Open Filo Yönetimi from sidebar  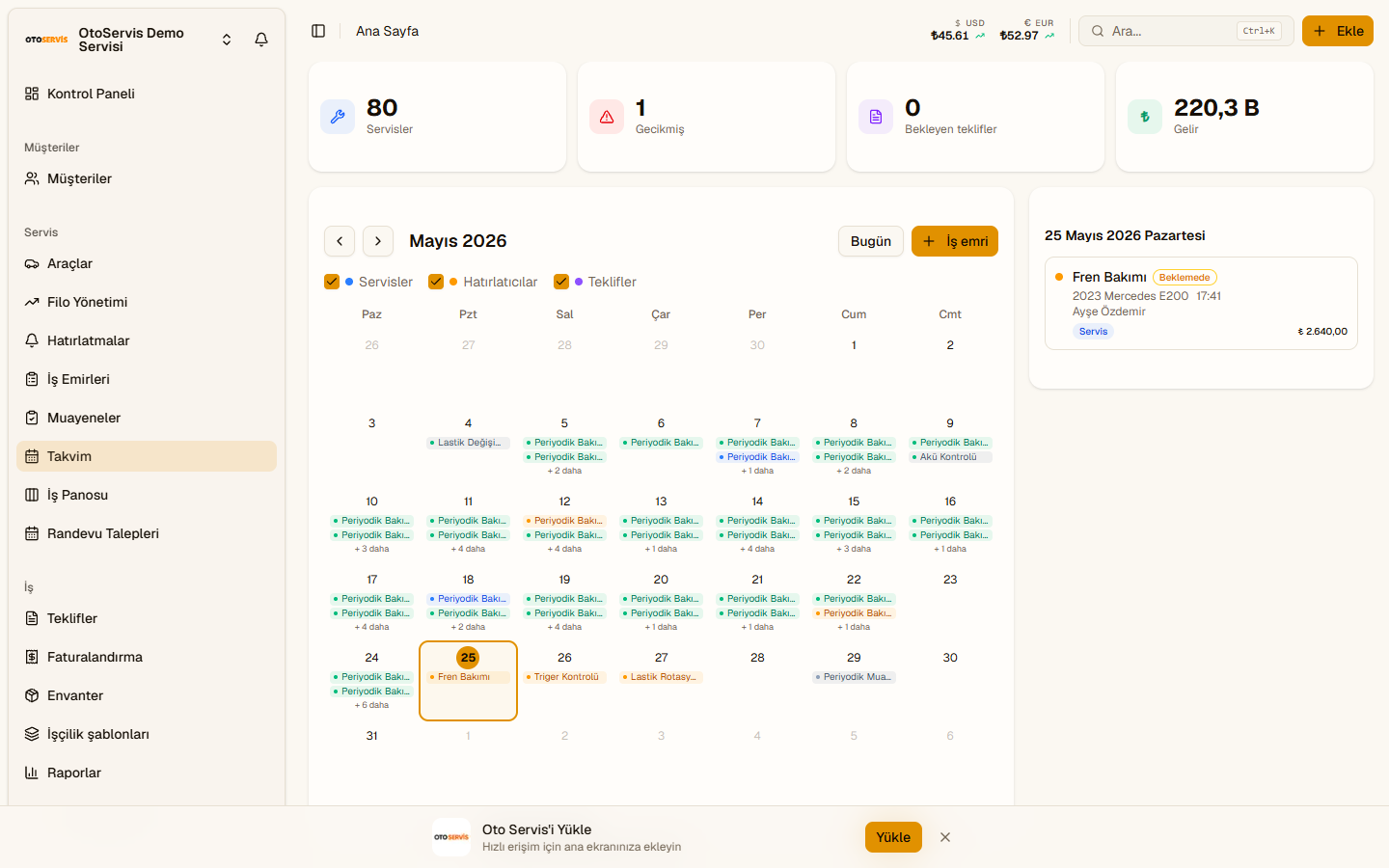(147, 302)
